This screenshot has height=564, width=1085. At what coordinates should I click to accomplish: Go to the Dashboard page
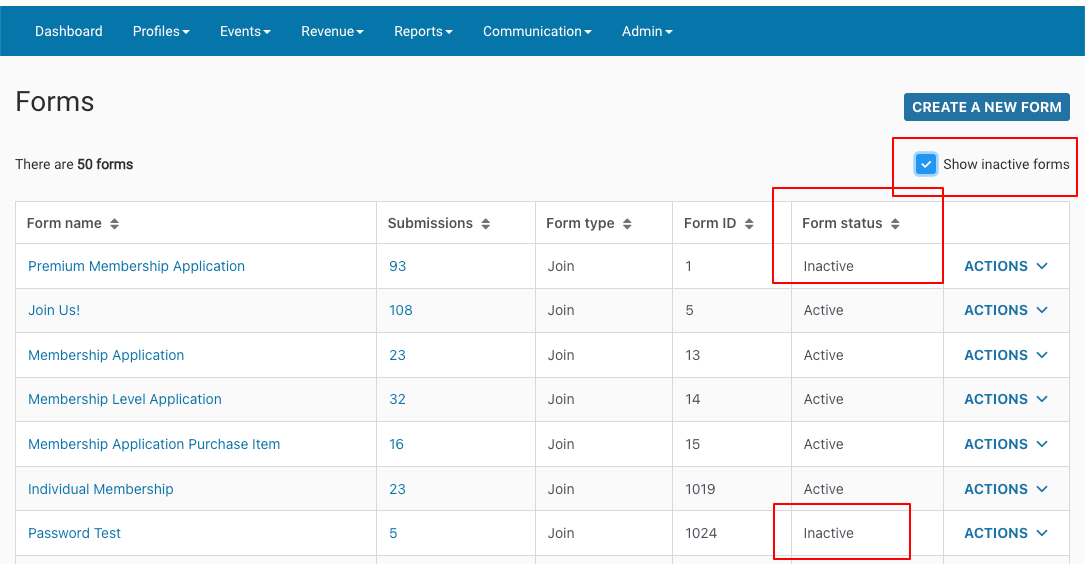pos(69,31)
